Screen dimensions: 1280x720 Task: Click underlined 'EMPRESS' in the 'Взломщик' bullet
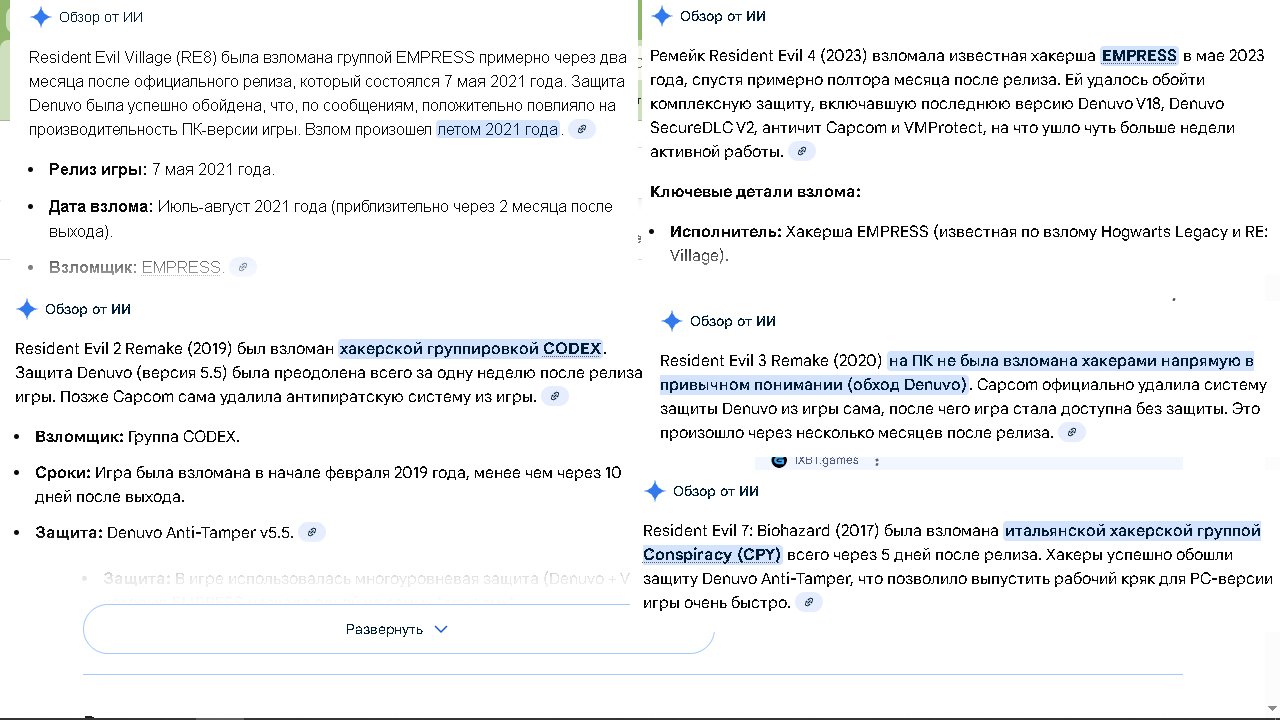click(181, 267)
